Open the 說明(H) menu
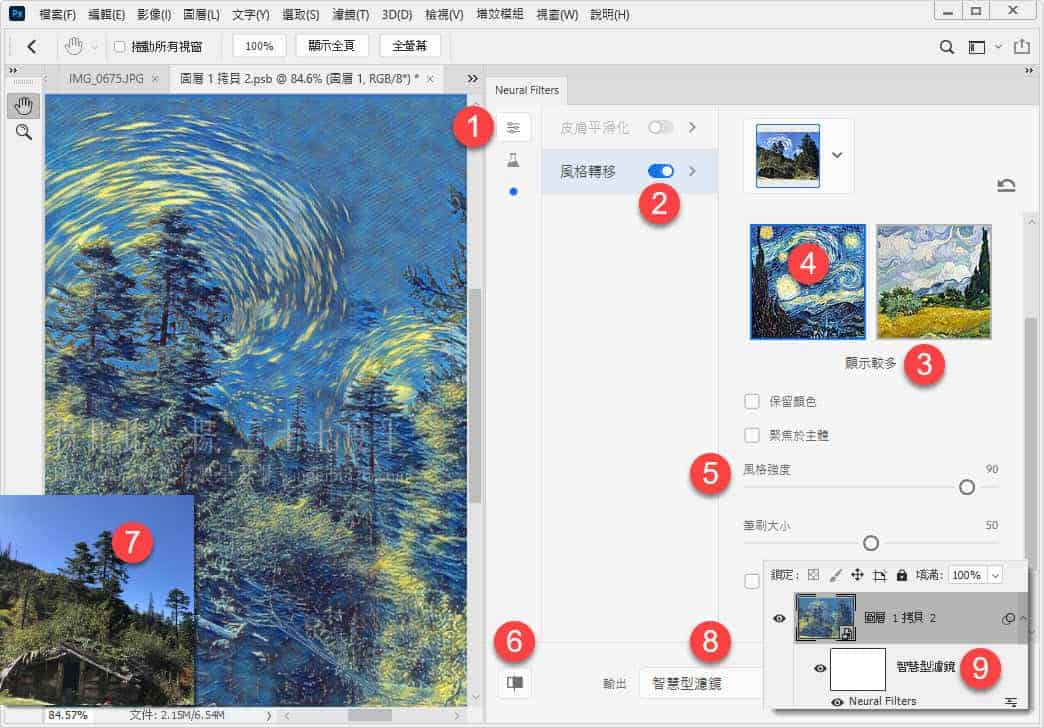 click(610, 14)
